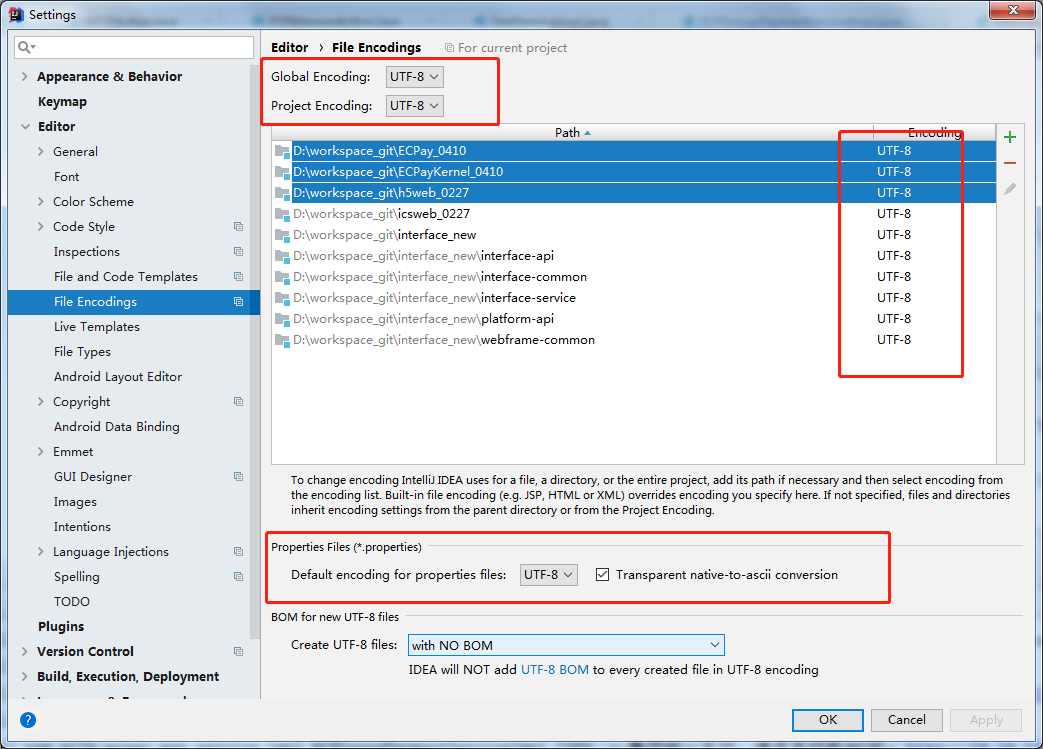Toggle Transparent native-to-ascii conversion checkbox
The image size is (1043, 749).
pyautogui.click(x=602, y=575)
